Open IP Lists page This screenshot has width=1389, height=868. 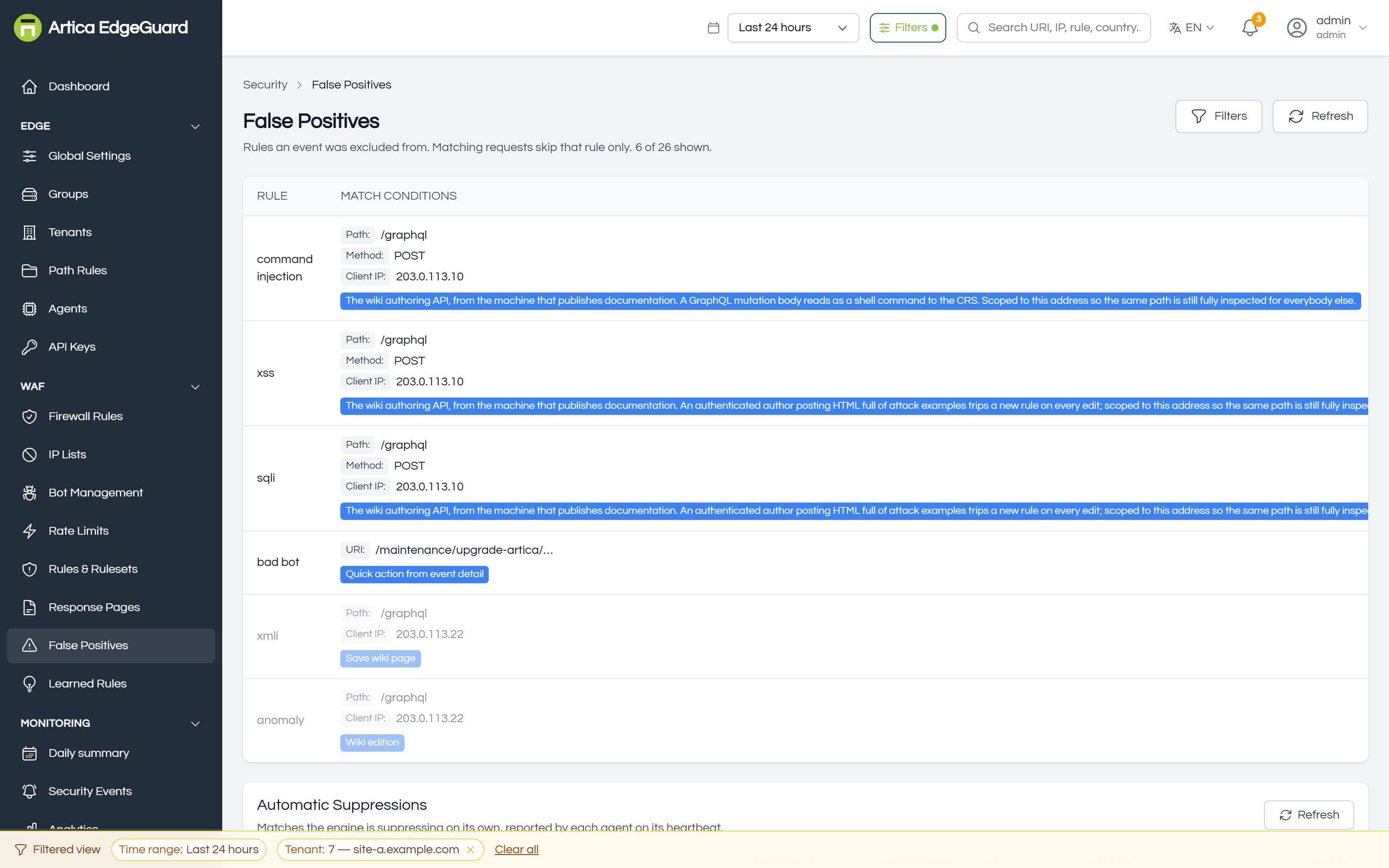click(111, 455)
